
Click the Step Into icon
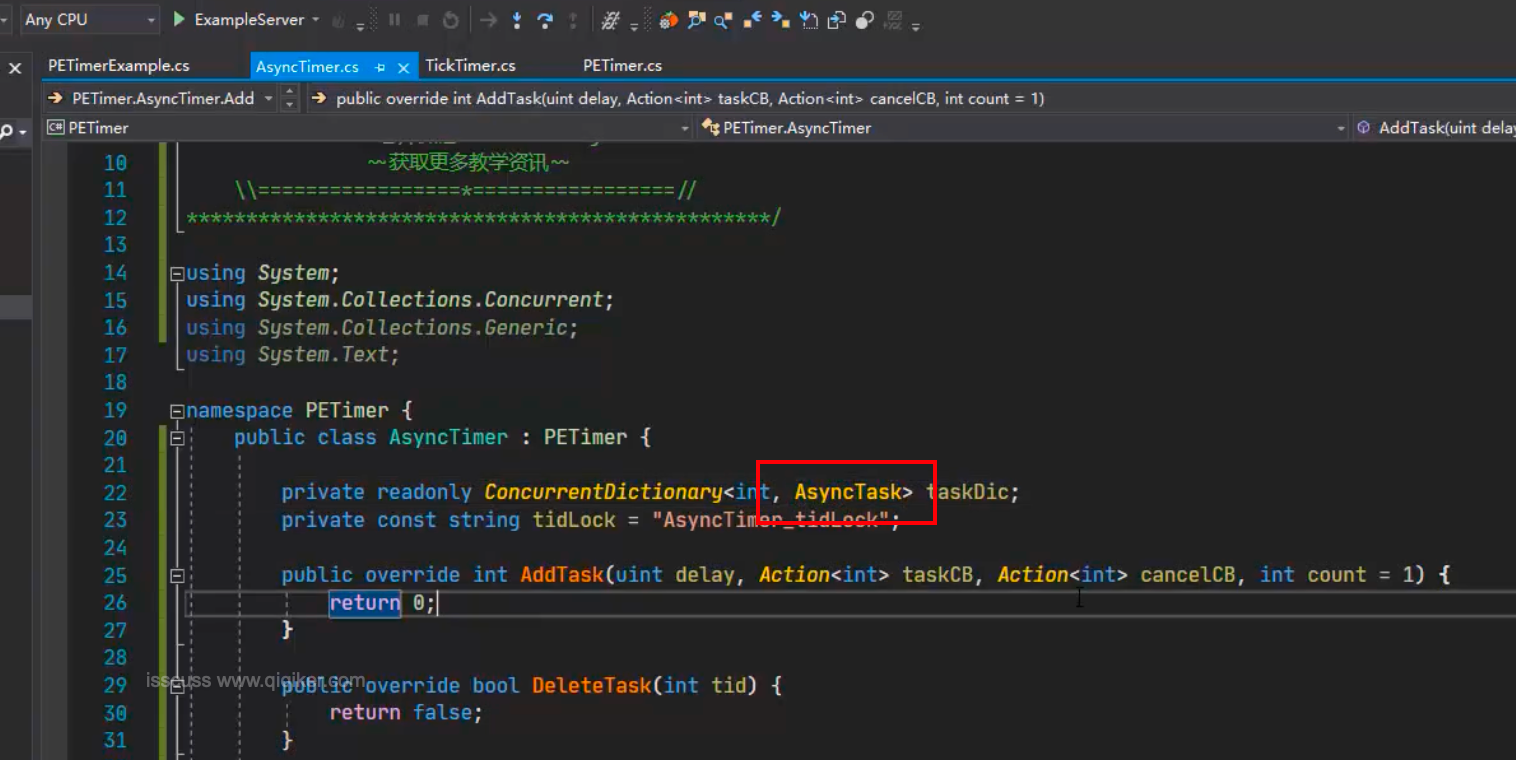point(517,20)
